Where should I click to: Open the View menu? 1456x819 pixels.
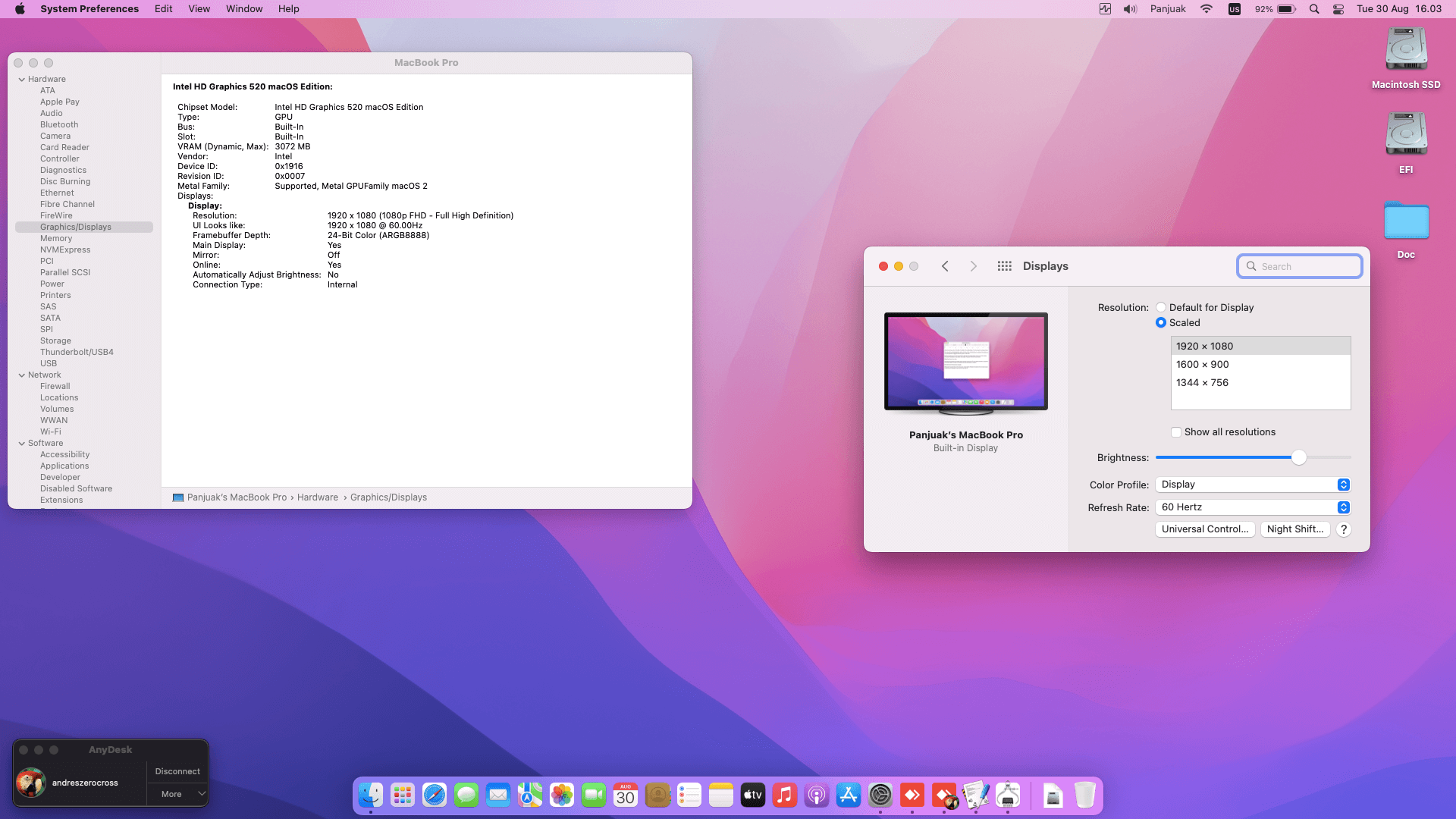tap(199, 9)
